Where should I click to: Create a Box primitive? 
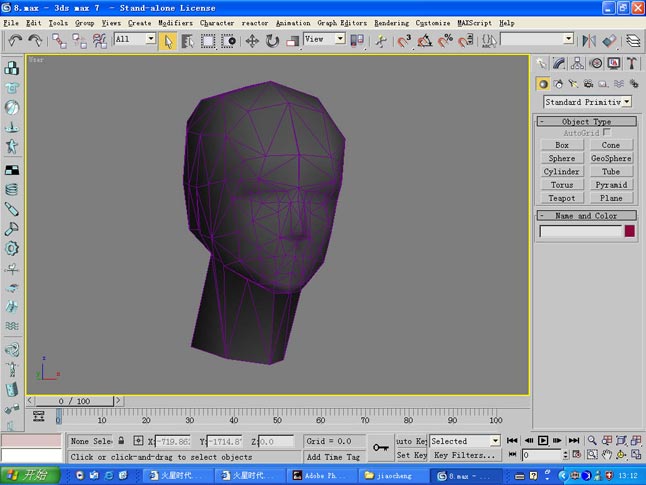(562, 145)
